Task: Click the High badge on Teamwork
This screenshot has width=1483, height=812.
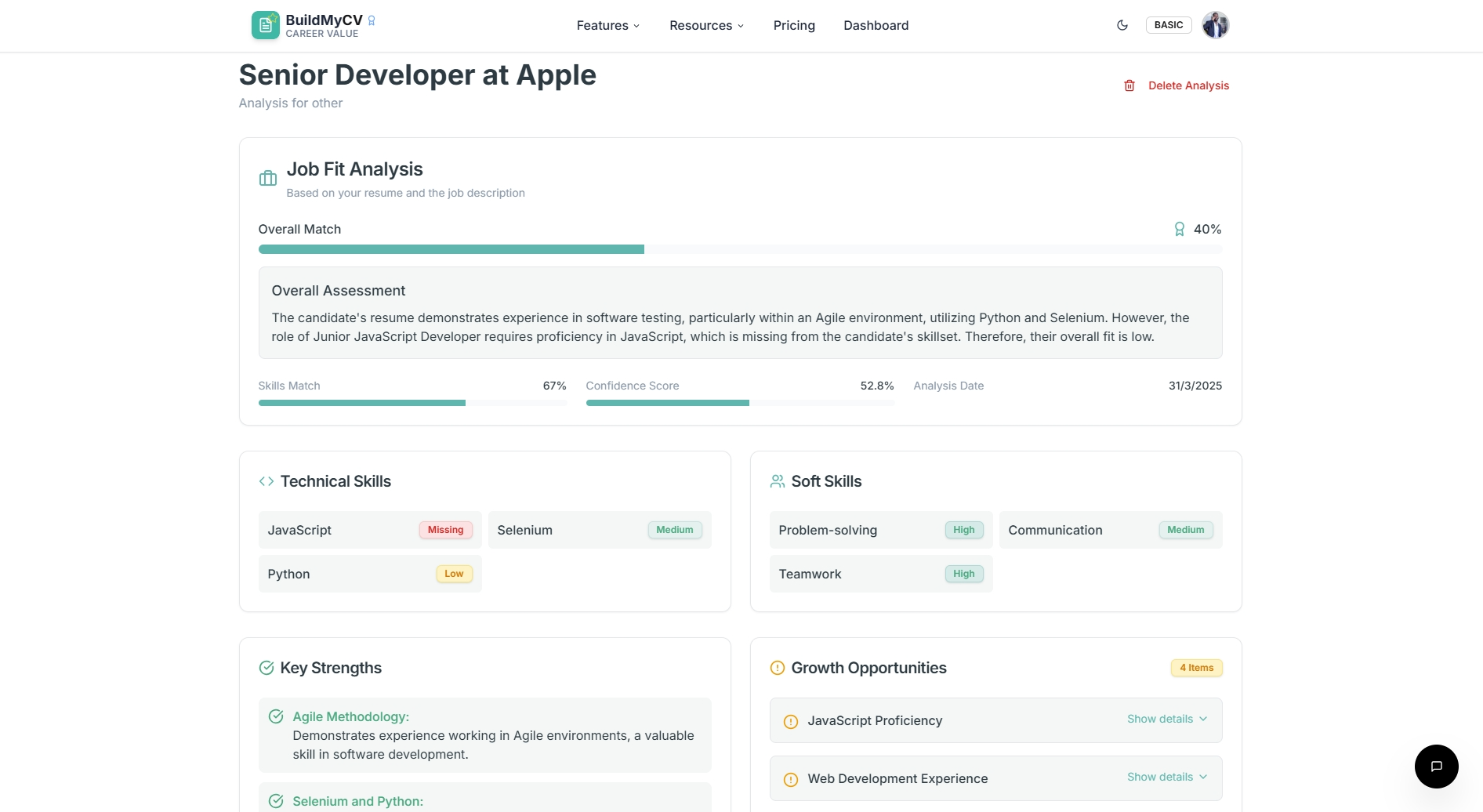Action: point(964,574)
